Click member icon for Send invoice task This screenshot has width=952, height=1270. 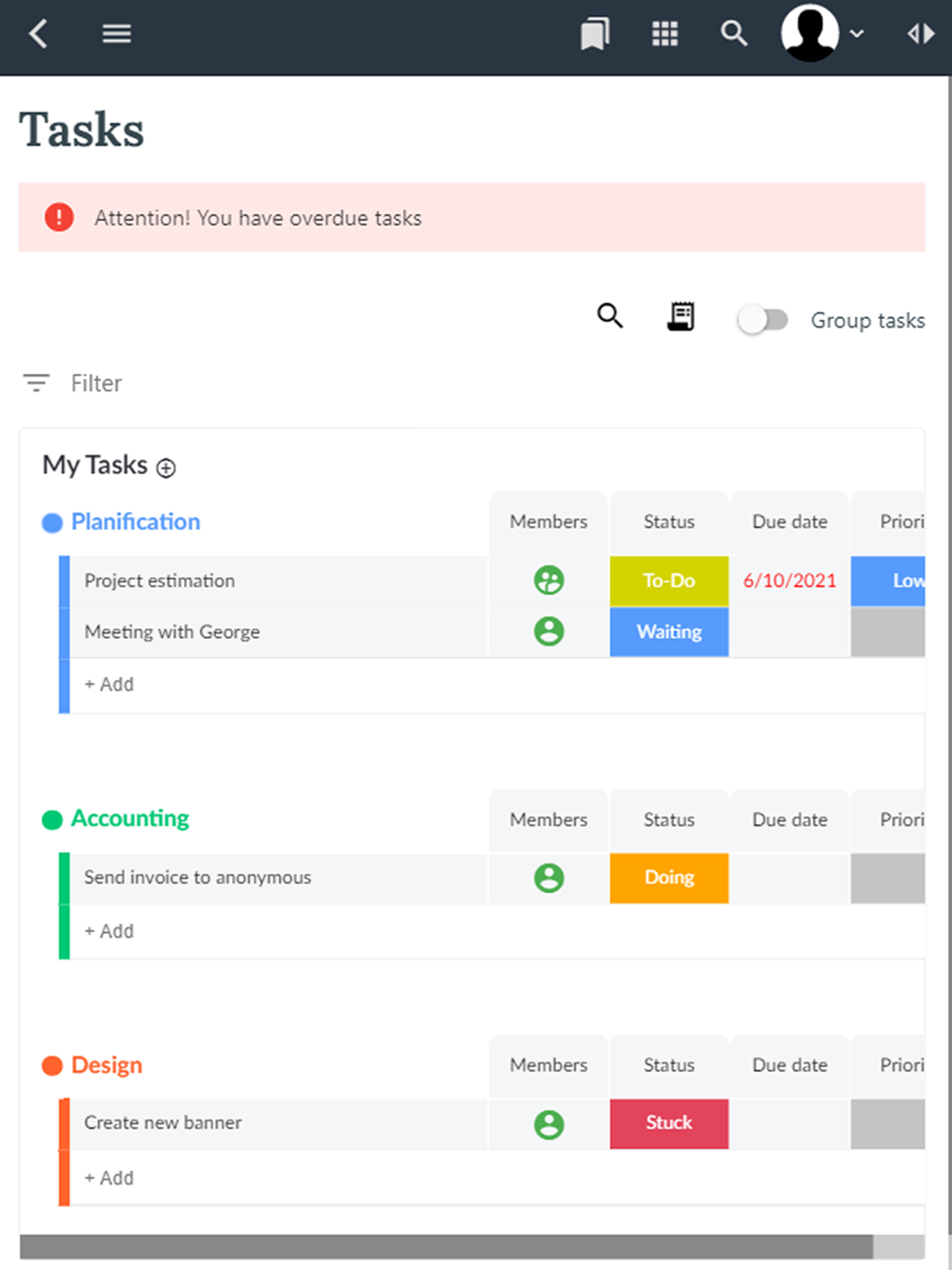click(549, 878)
